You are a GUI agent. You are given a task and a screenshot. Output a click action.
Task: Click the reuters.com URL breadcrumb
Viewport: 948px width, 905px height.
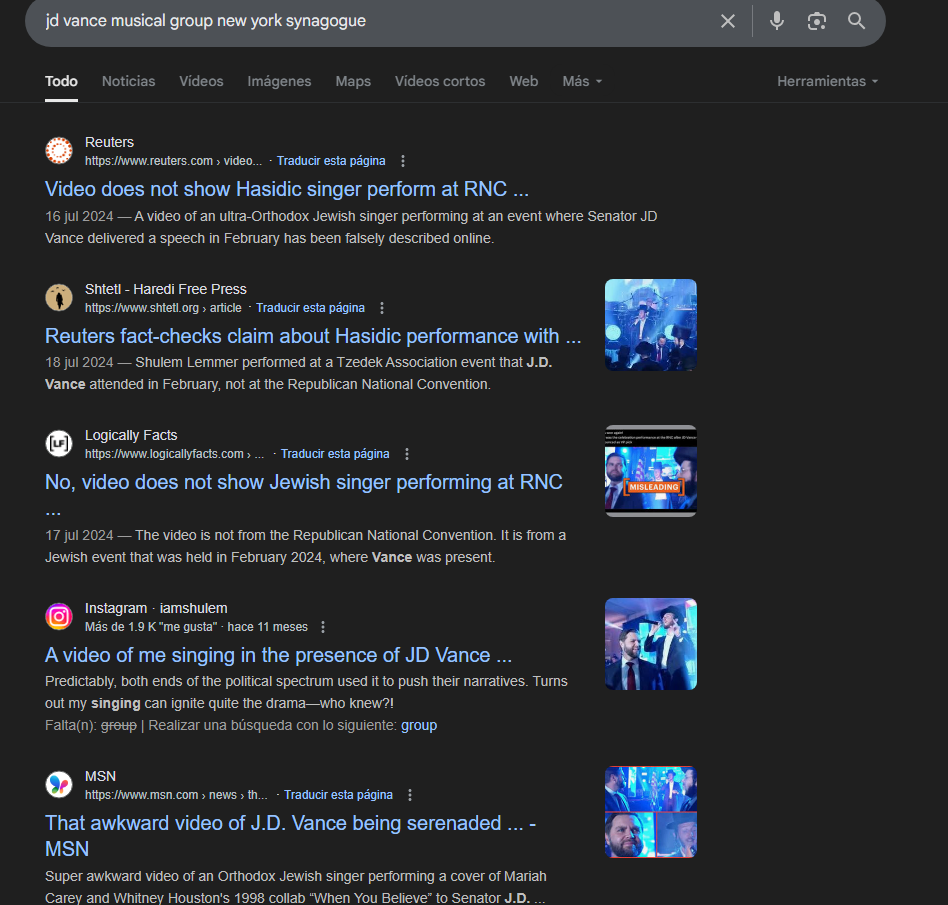coord(173,161)
